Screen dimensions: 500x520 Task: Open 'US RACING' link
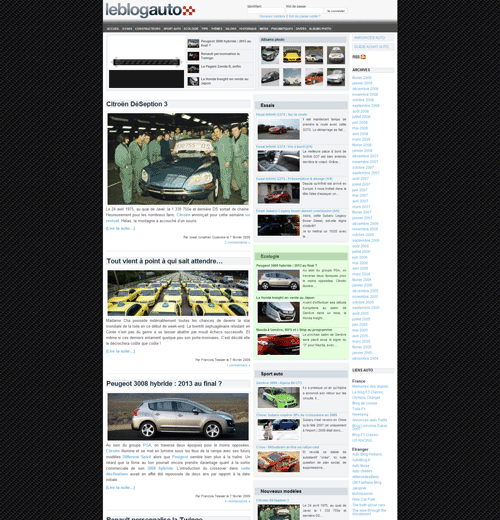coord(362,440)
